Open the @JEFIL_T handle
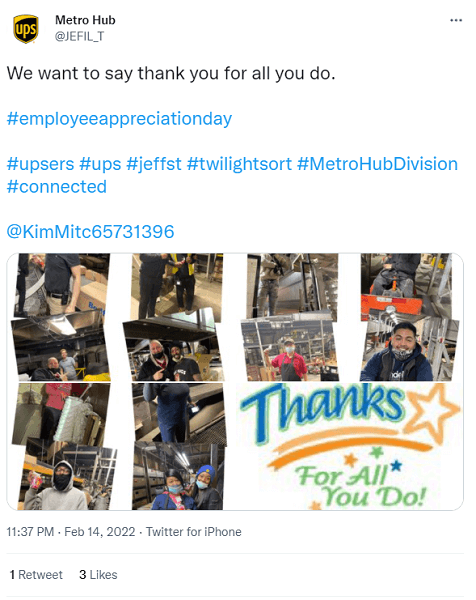 pos(80,36)
